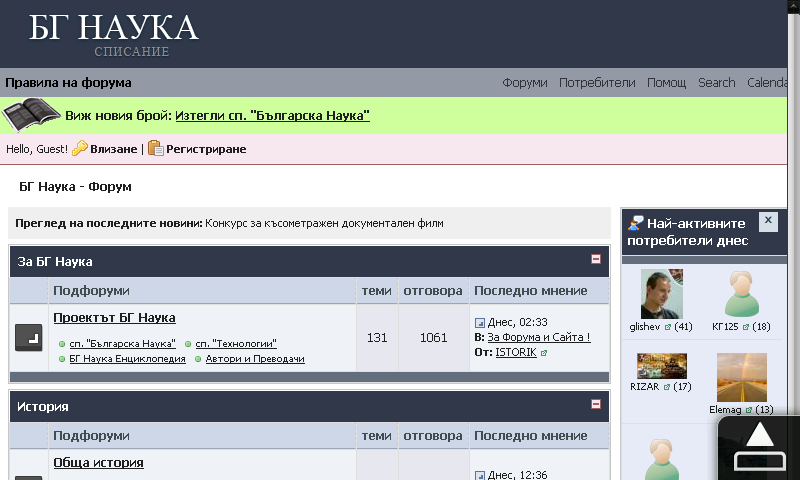Click the small profile icon after ISTORIK
The width and height of the screenshot is (800, 480).
pyautogui.click(x=544, y=353)
